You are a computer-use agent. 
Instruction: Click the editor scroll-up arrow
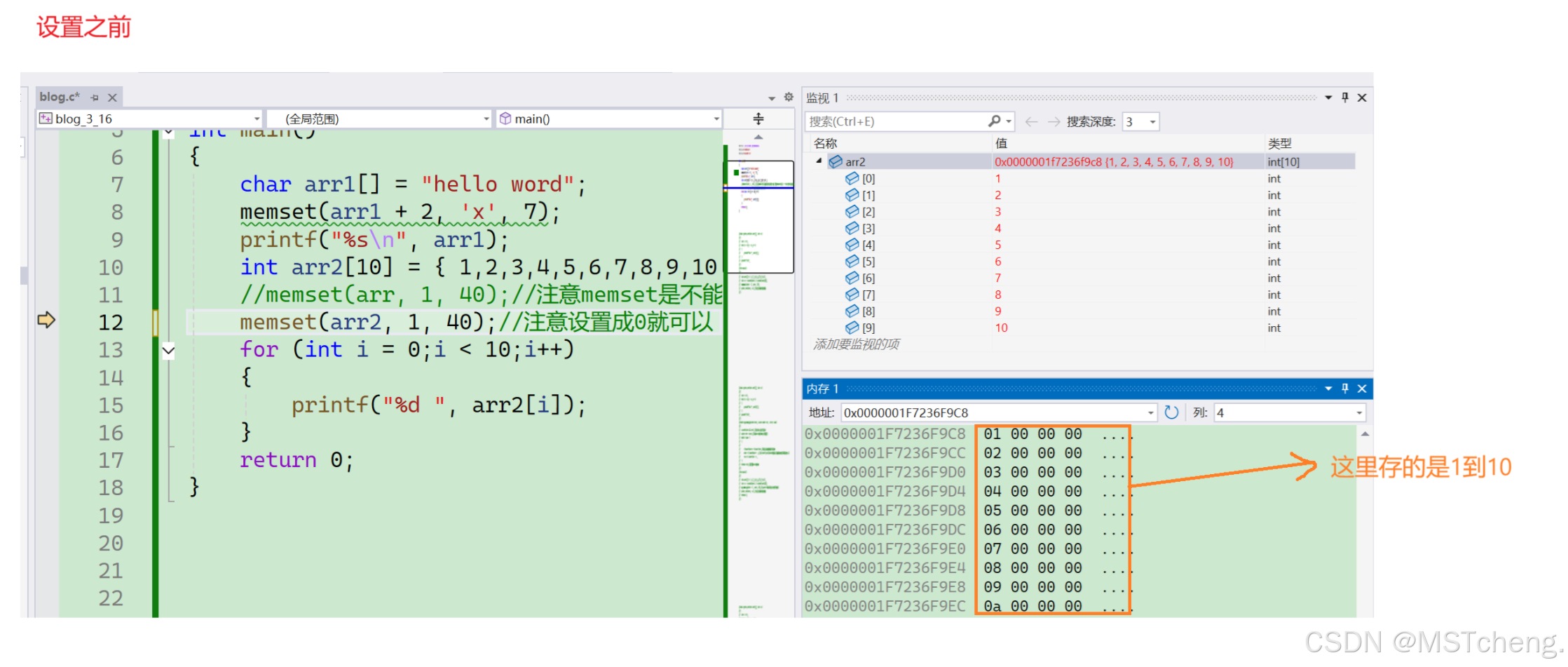click(x=758, y=137)
